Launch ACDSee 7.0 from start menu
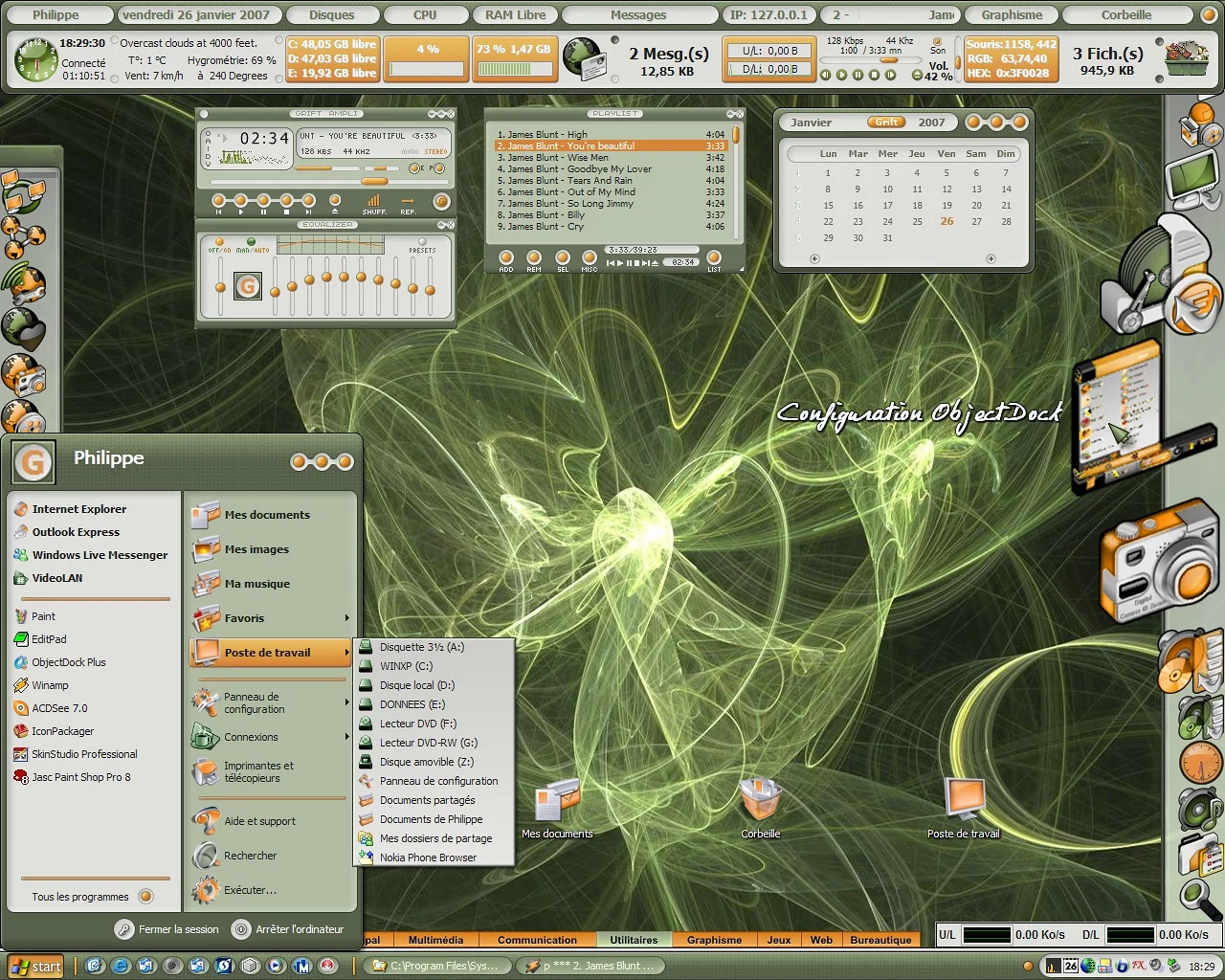Screen dimensions: 1225x980 (59, 708)
